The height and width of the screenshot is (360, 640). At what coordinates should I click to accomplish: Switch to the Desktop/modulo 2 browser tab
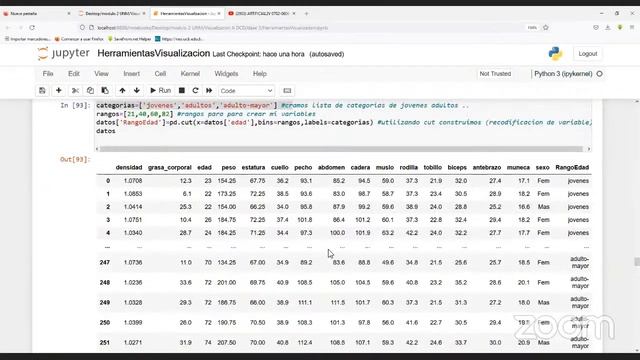pyautogui.click(x=112, y=13)
